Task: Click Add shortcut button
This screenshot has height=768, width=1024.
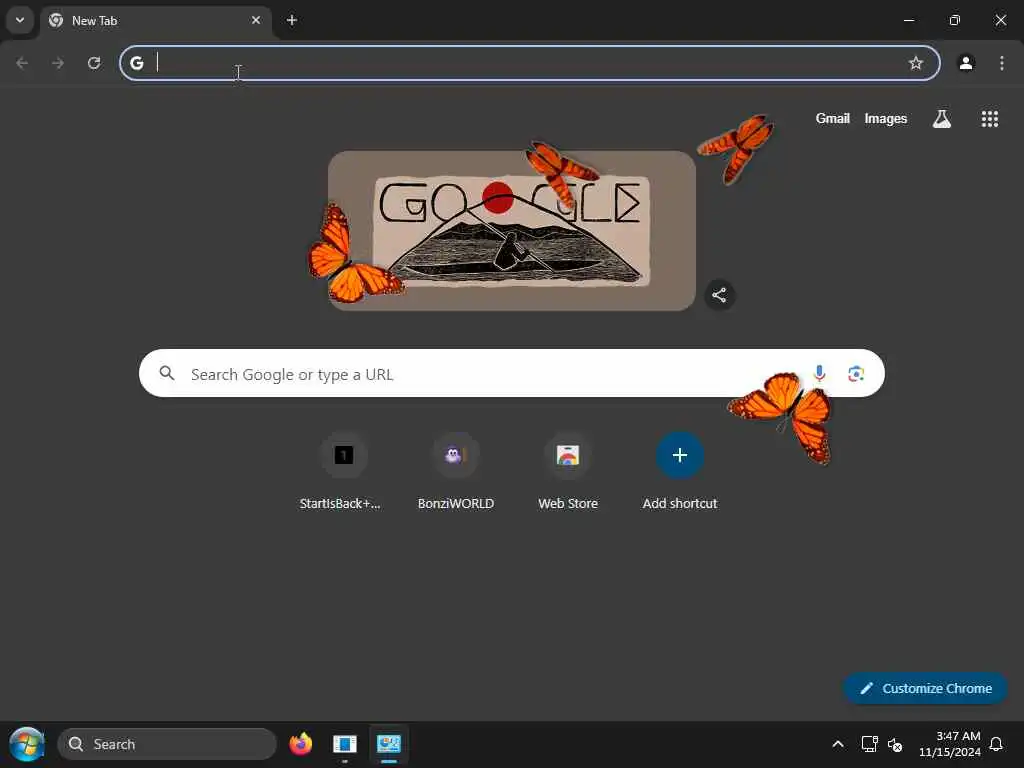Action: pyautogui.click(x=680, y=470)
